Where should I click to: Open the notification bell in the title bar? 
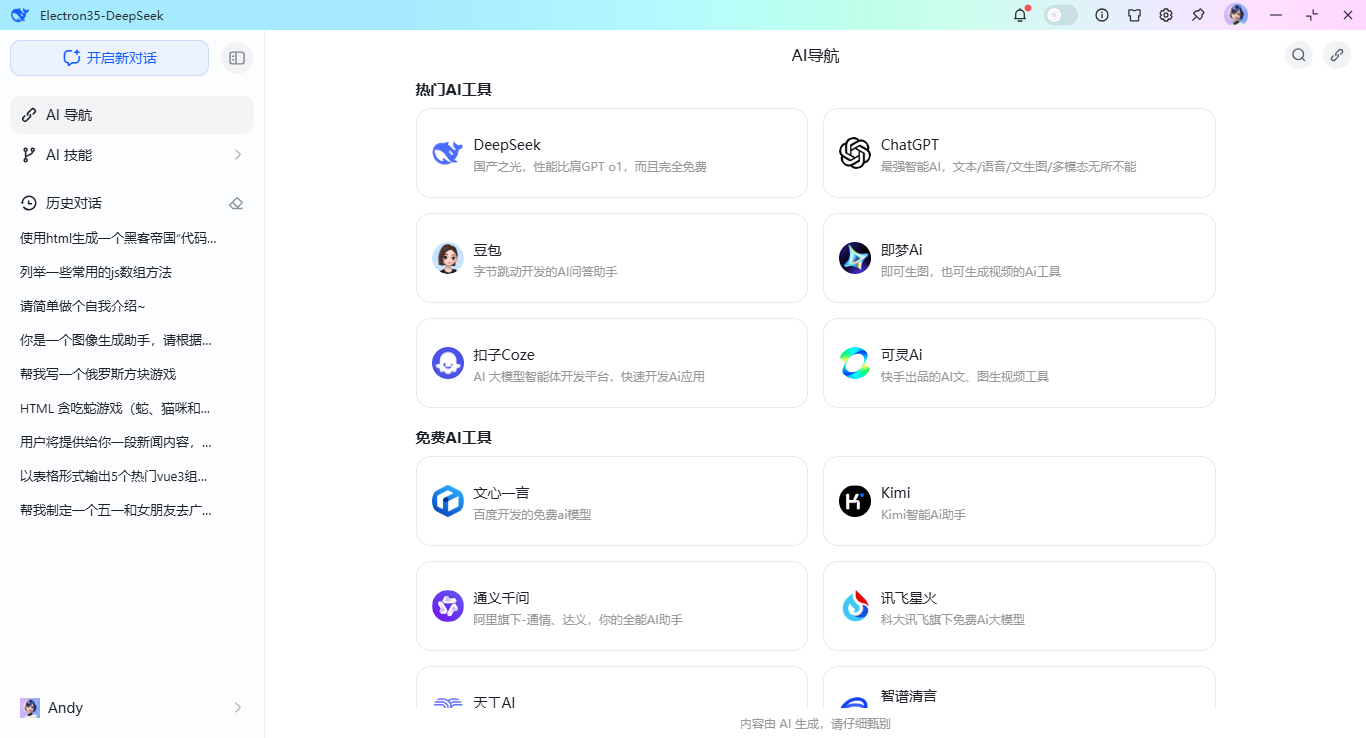click(1019, 15)
